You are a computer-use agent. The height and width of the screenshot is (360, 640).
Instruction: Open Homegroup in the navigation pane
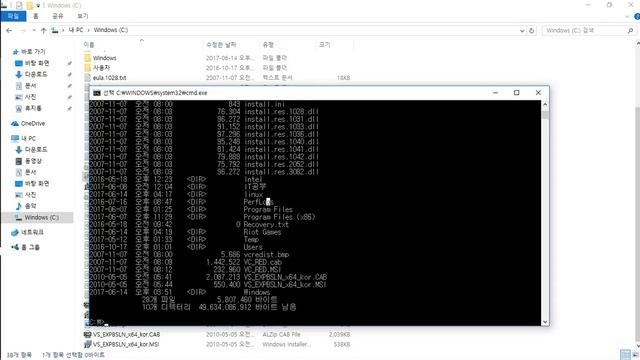26,247
